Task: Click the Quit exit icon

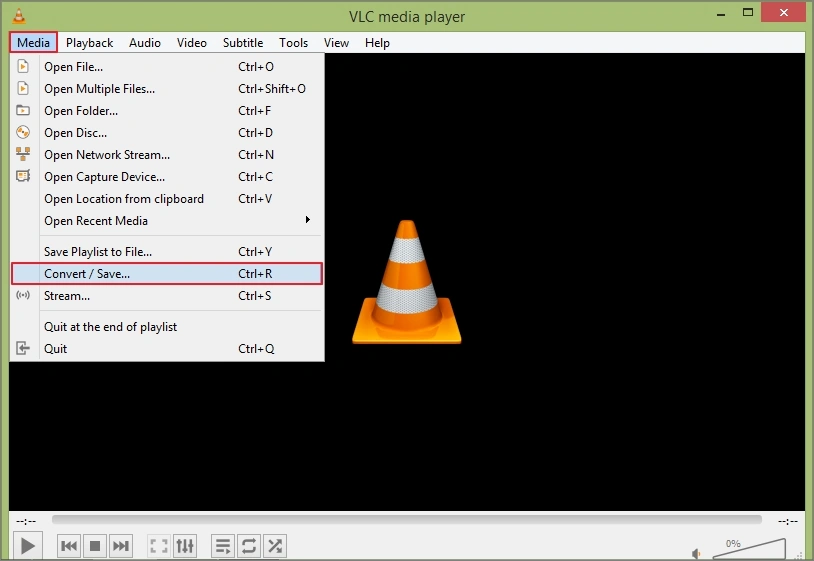Action: click(x=23, y=348)
